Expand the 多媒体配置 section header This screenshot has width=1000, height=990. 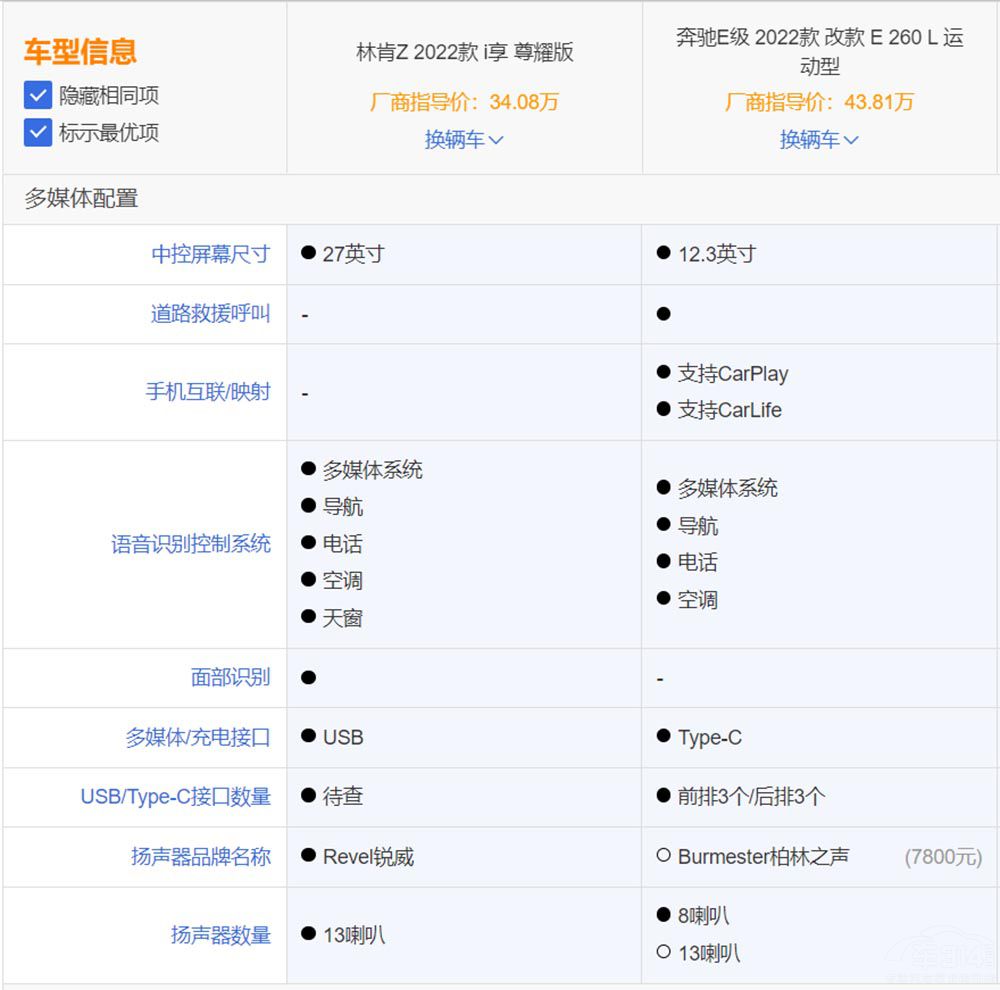pos(78,201)
